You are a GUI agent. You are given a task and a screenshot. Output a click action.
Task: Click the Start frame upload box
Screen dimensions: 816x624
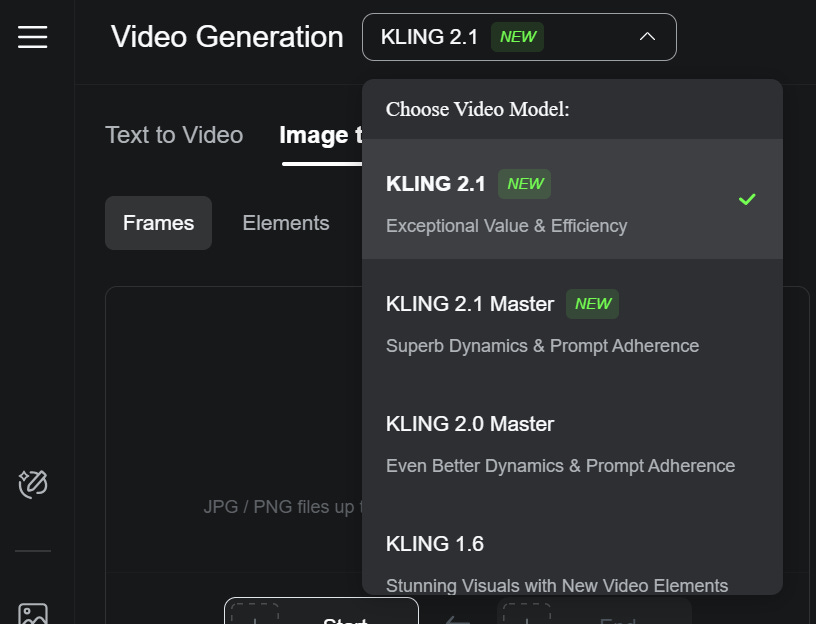(321, 611)
